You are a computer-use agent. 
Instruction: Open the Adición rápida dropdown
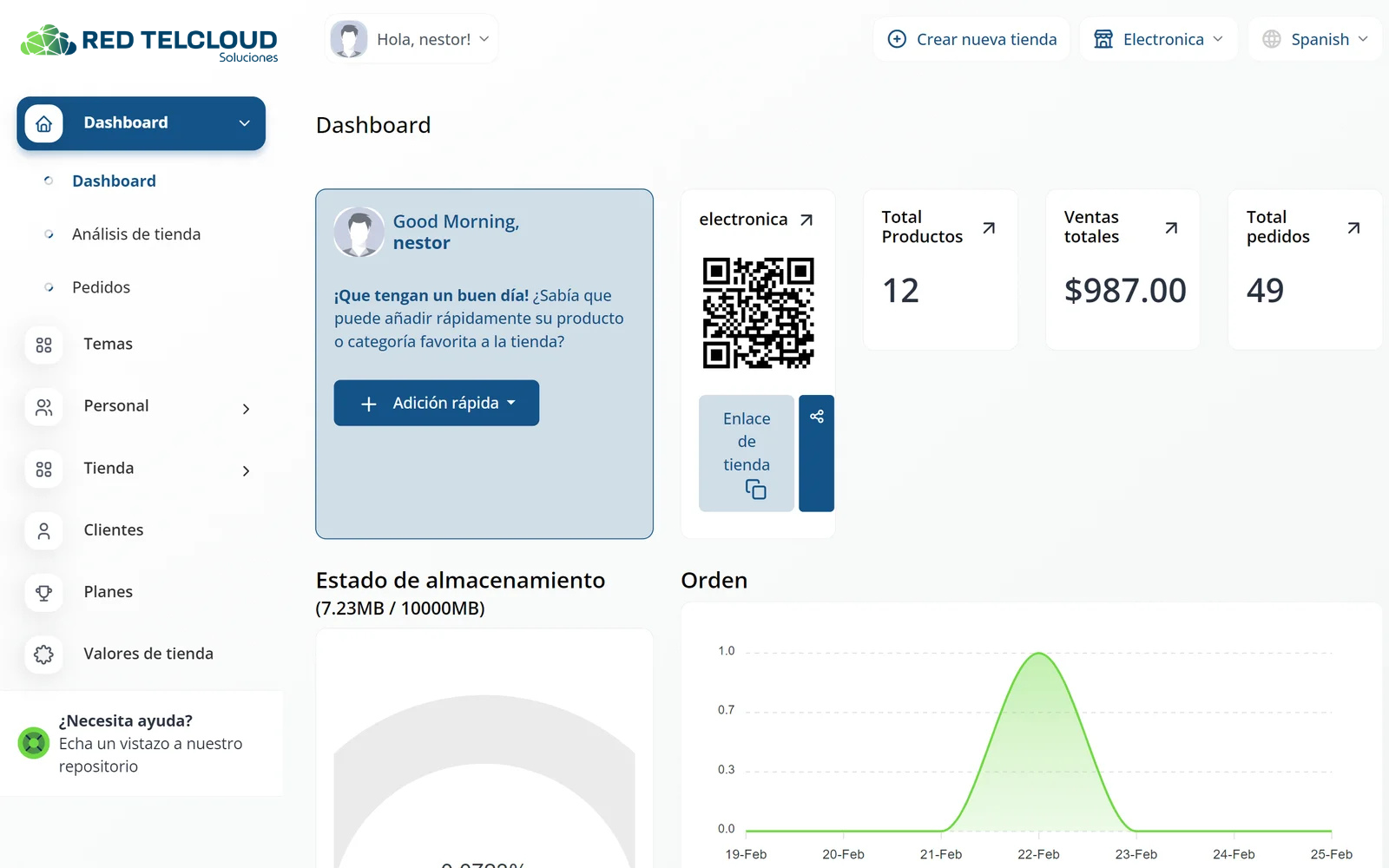[436, 403]
